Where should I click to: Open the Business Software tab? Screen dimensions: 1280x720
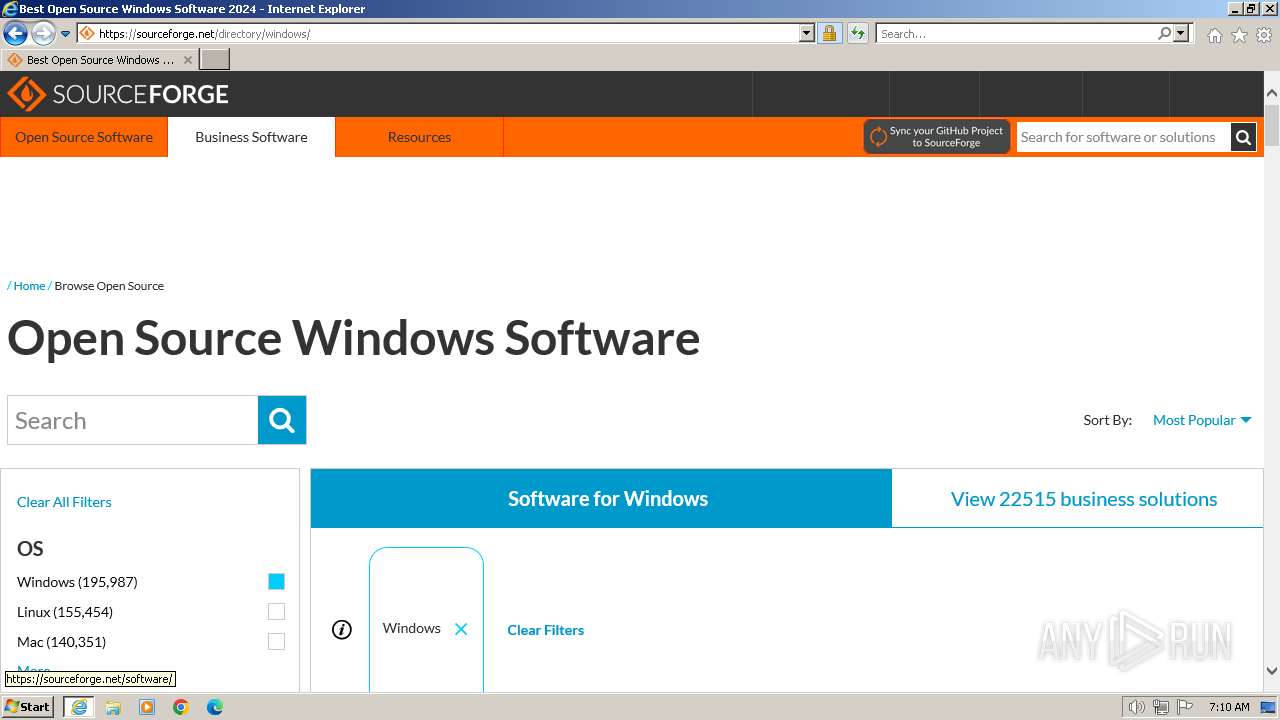(x=251, y=137)
